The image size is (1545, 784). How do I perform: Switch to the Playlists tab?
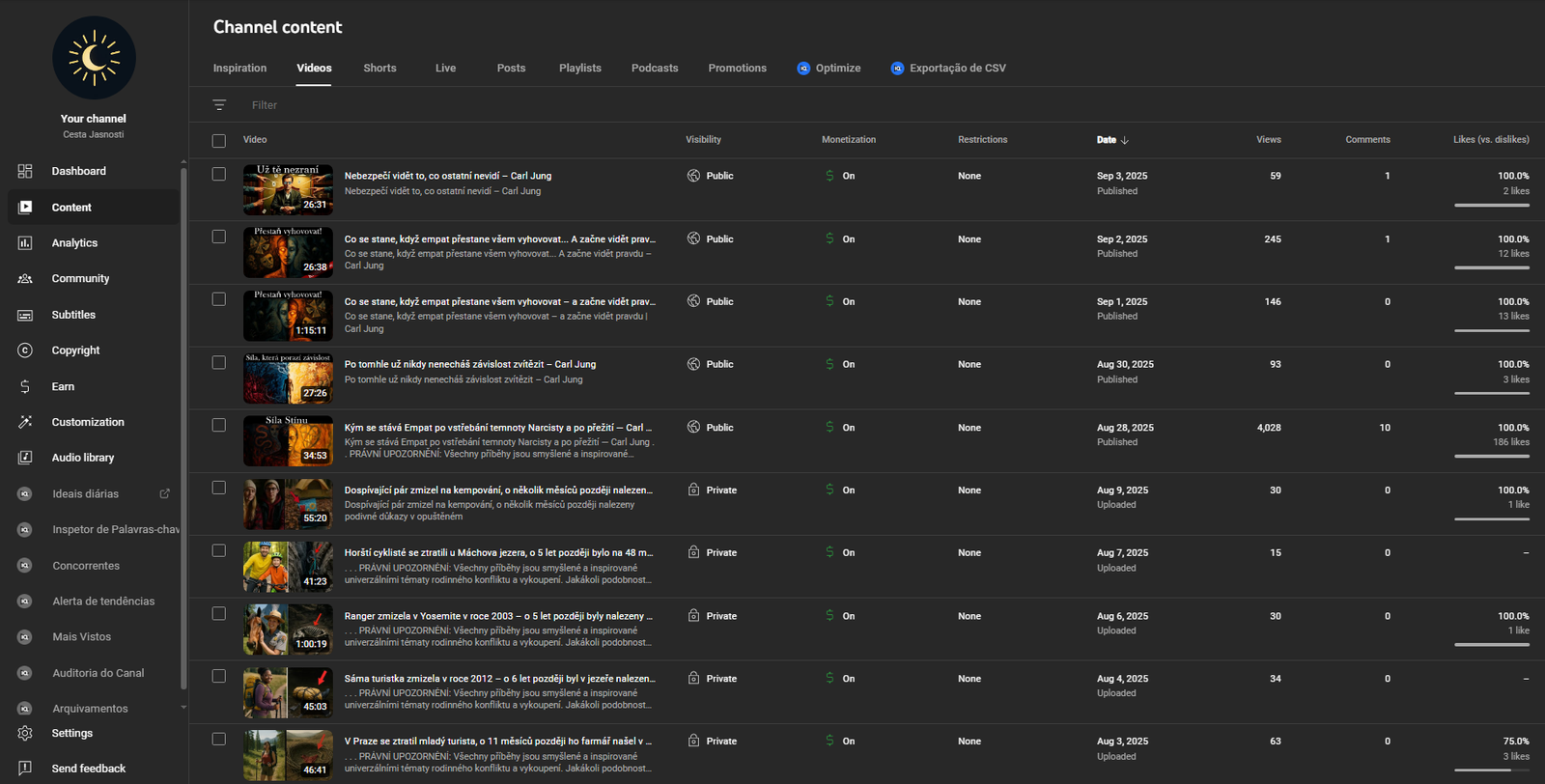click(579, 69)
